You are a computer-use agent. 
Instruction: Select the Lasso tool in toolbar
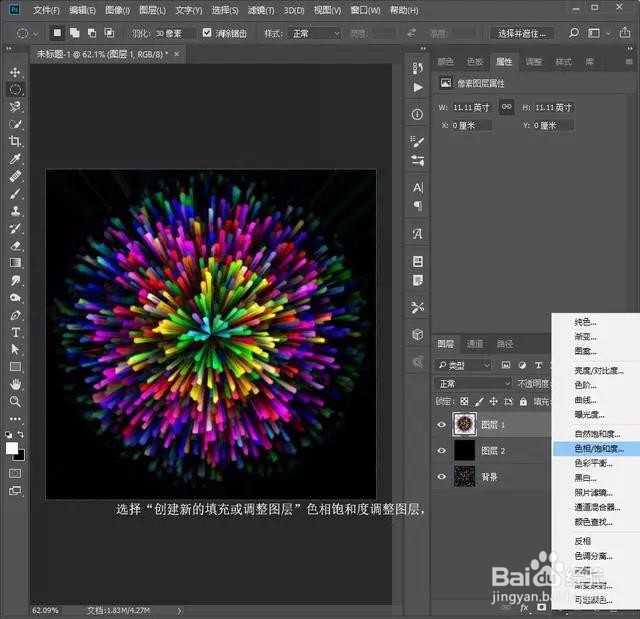(x=15, y=107)
